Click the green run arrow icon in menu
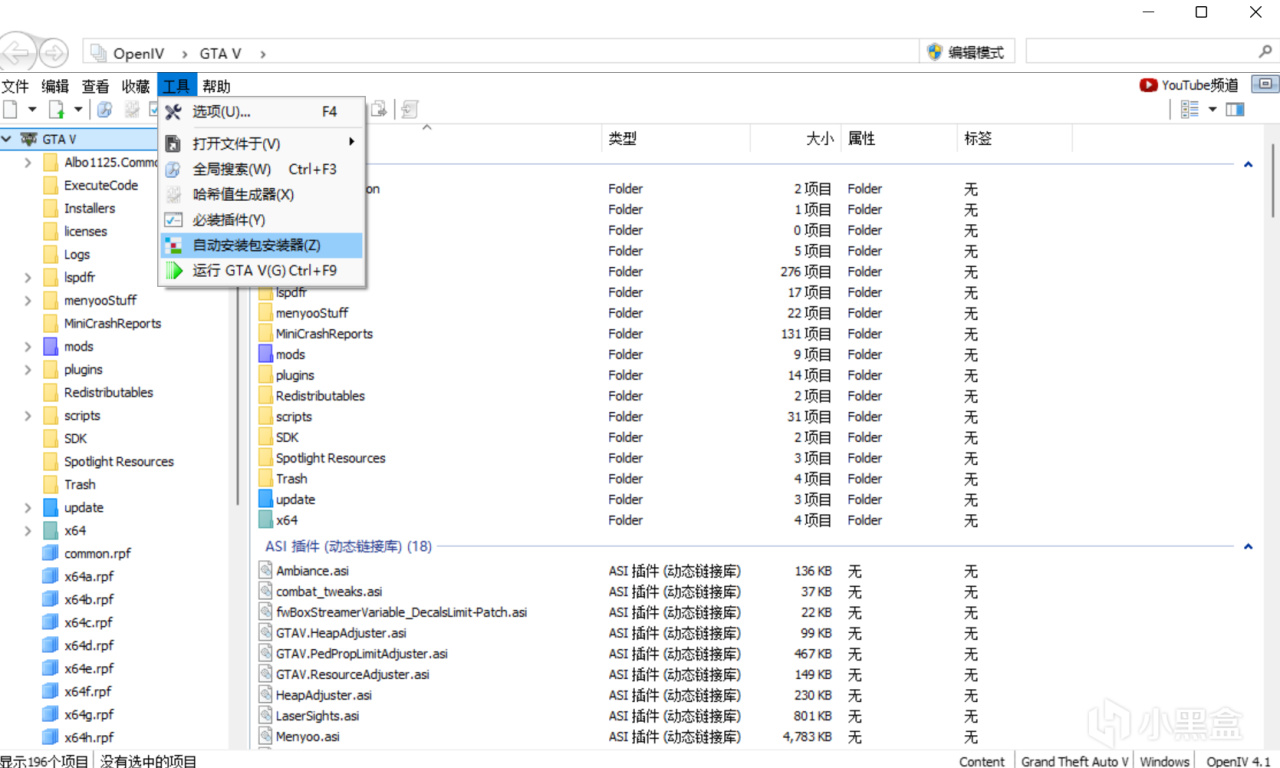1280x768 pixels. click(174, 270)
